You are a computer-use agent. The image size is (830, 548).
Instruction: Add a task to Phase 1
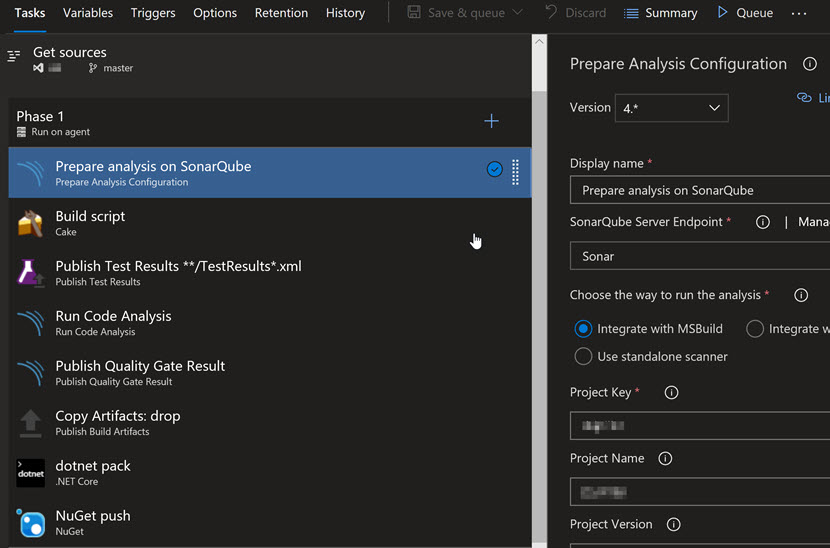point(491,121)
